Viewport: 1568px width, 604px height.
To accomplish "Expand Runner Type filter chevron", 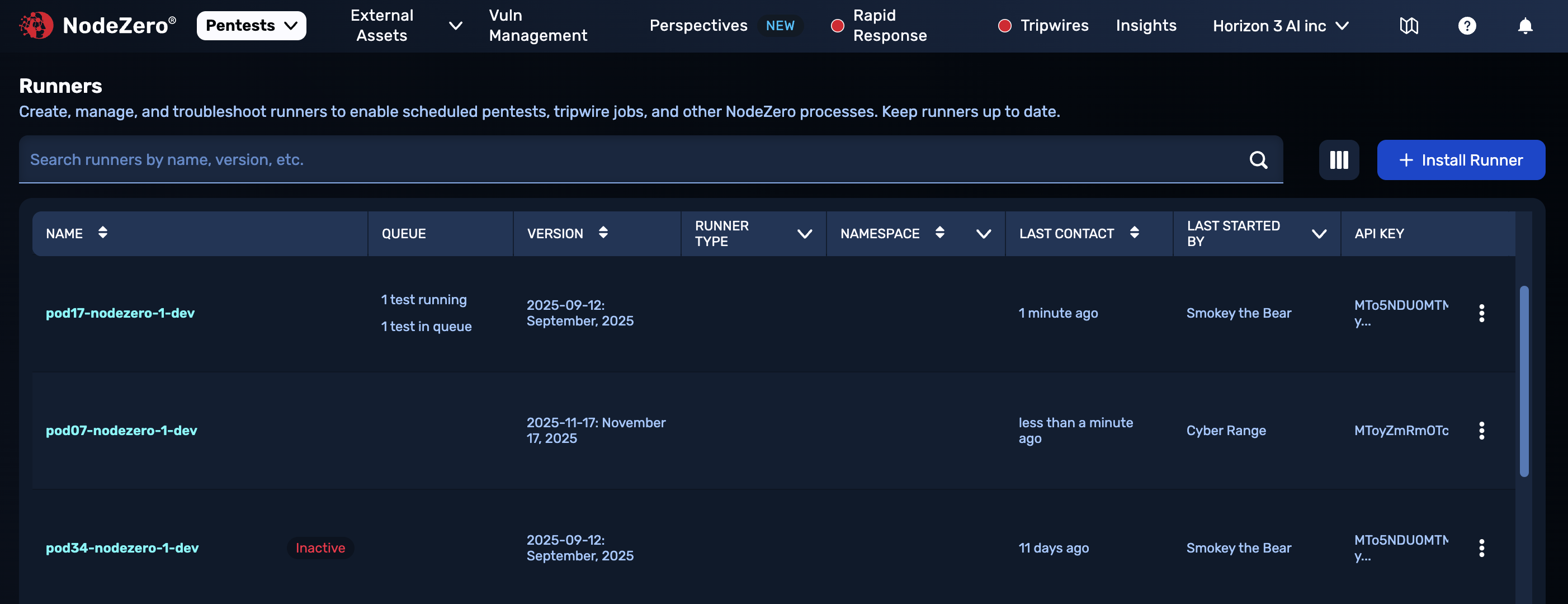I will pyautogui.click(x=805, y=234).
